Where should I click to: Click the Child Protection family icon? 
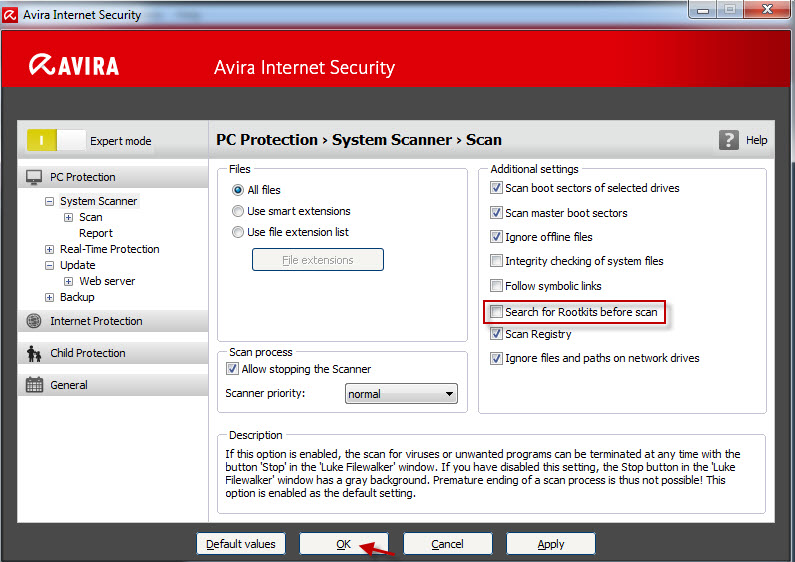point(34,354)
